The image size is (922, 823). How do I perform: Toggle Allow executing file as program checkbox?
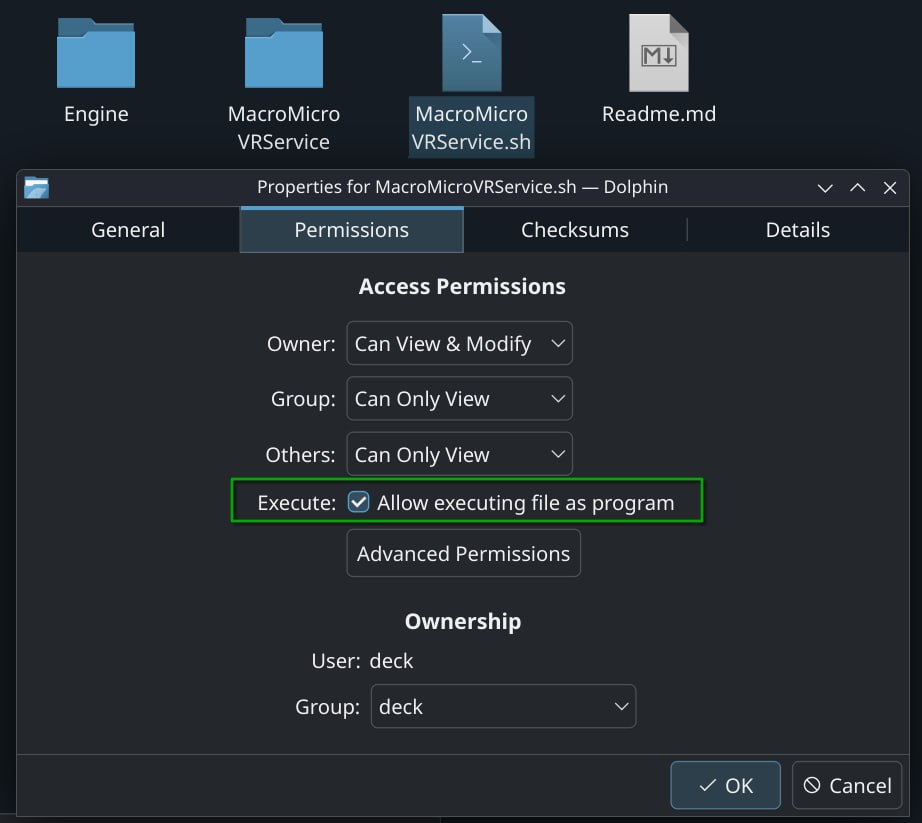(358, 502)
